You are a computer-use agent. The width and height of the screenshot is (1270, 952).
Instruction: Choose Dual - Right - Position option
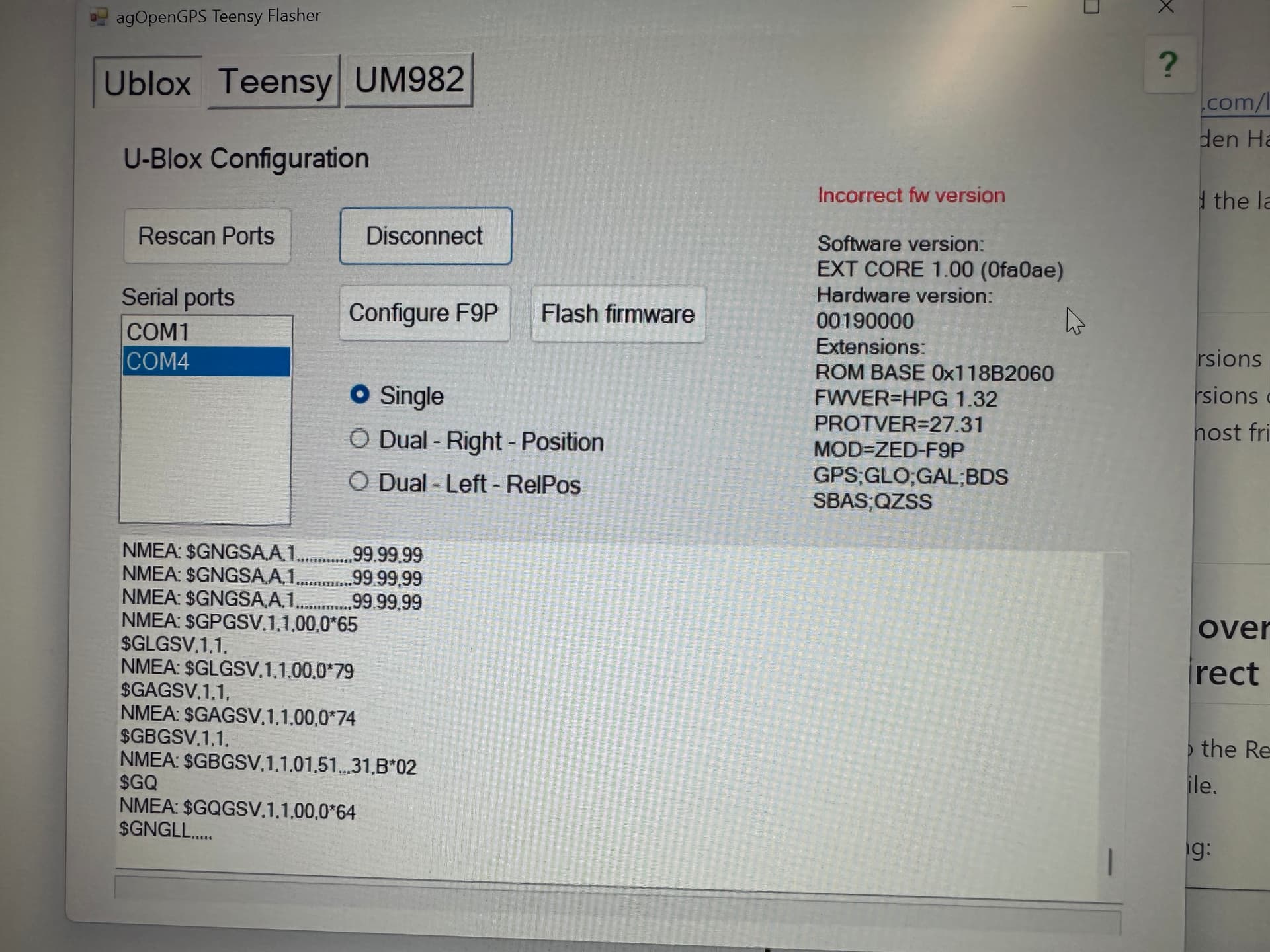coord(477,441)
